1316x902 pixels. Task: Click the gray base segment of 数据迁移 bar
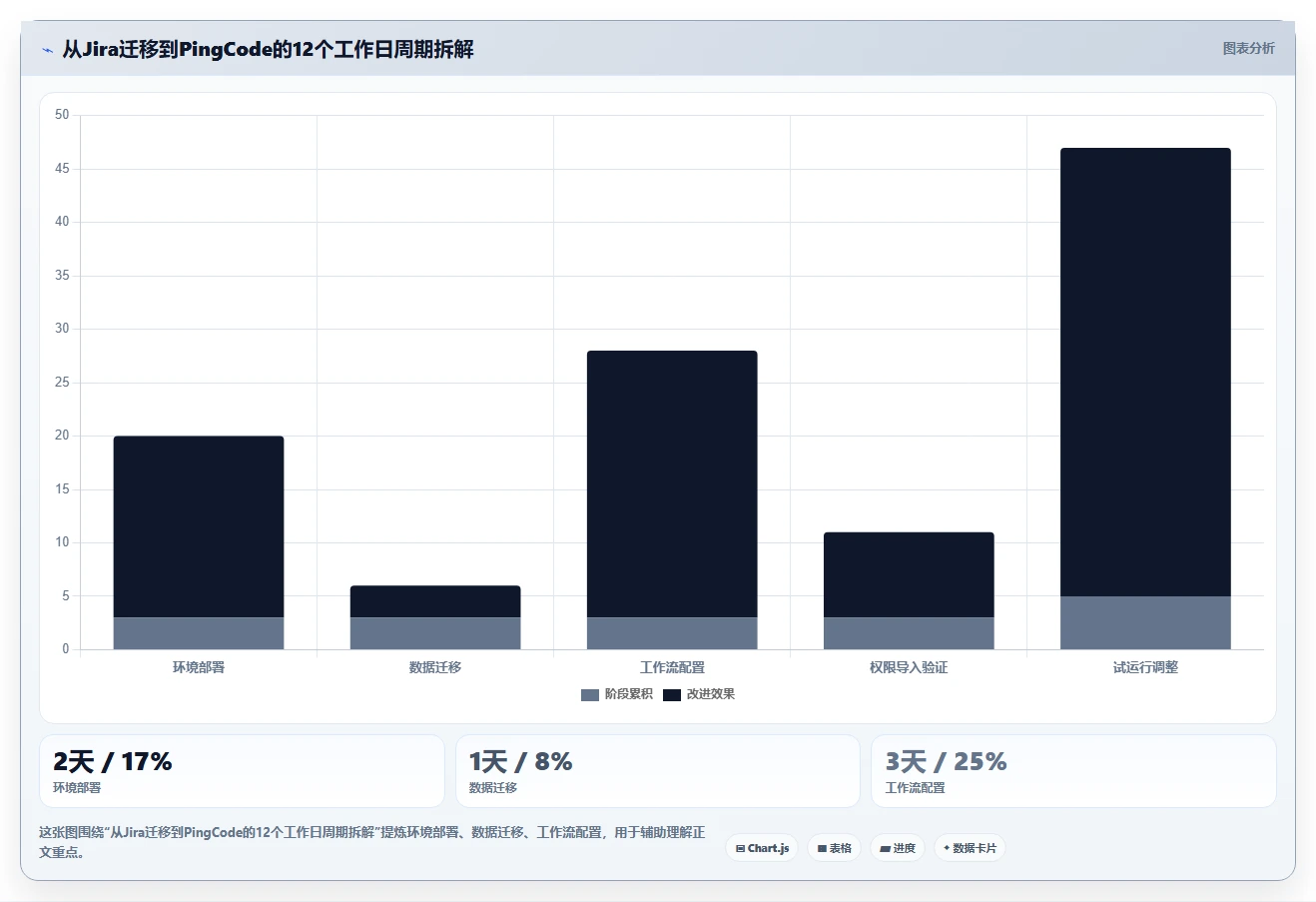pyautogui.click(x=435, y=633)
